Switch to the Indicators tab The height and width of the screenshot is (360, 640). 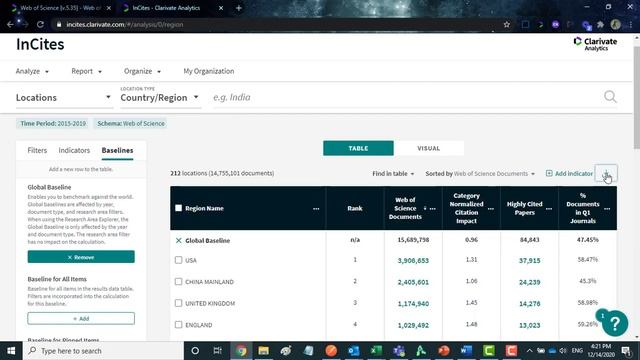pyautogui.click(x=74, y=151)
